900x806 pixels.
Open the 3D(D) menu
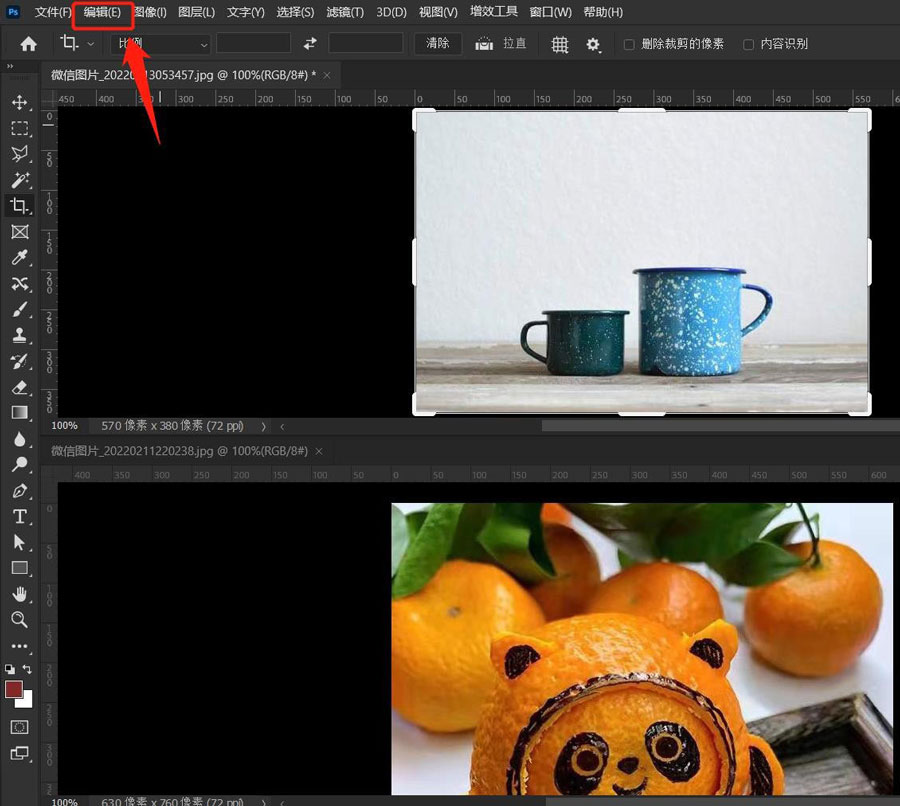[391, 12]
